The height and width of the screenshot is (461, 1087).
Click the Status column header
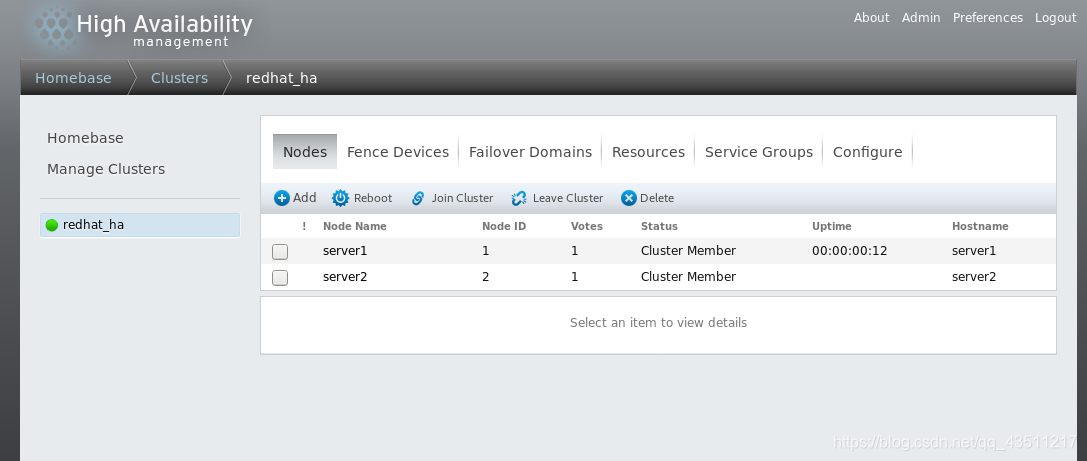point(659,227)
